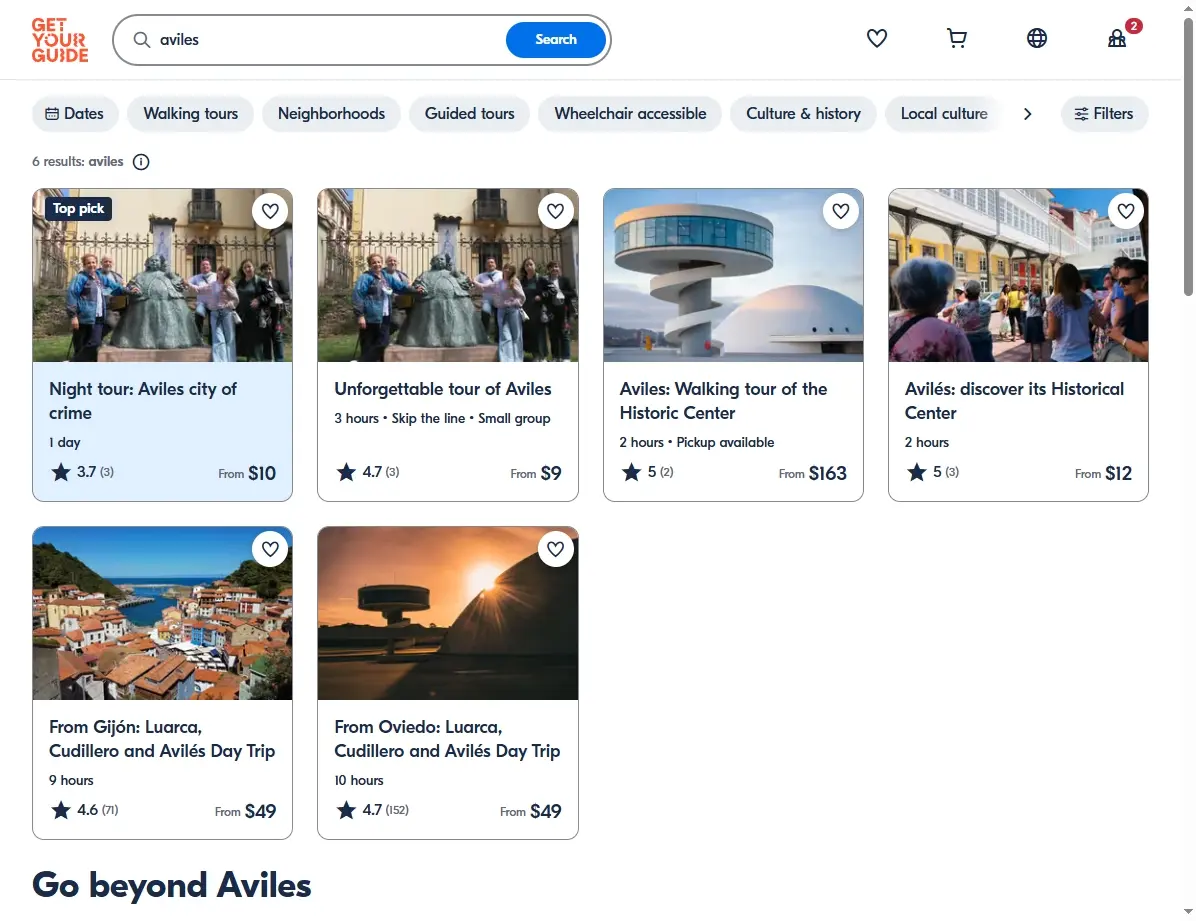The width and height of the screenshot is (1196, 921).
Task: Open the wishlist heart in header
Action: tap(876, 38)
